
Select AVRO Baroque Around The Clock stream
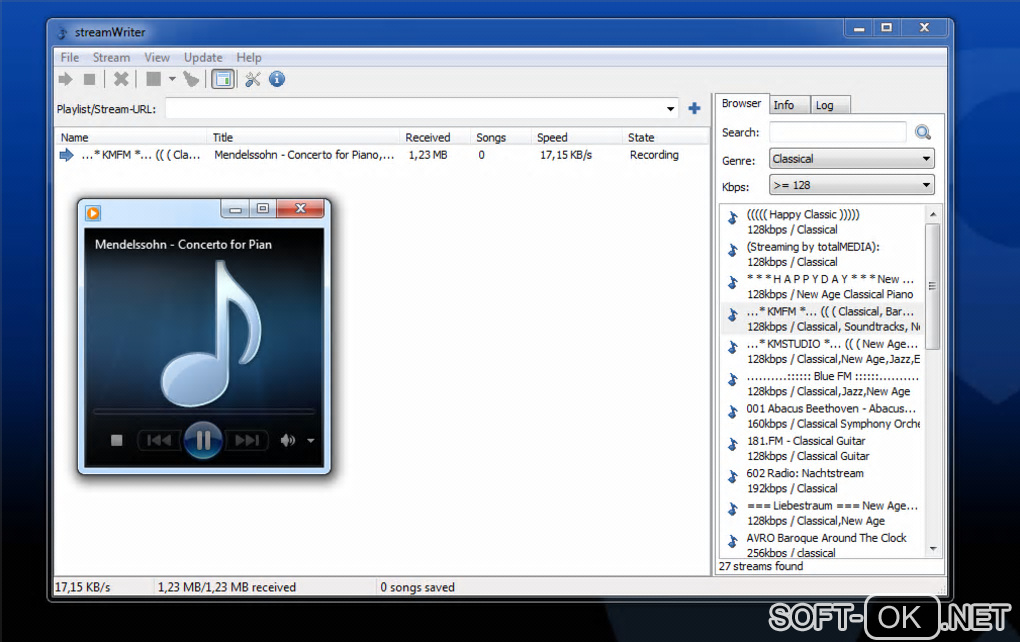tap(822, 545)
